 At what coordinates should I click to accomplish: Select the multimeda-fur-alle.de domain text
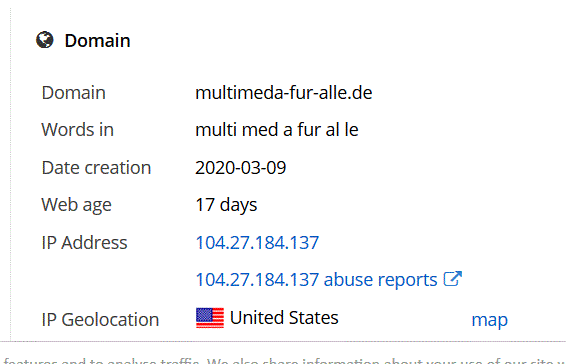(x=284, y=93)
